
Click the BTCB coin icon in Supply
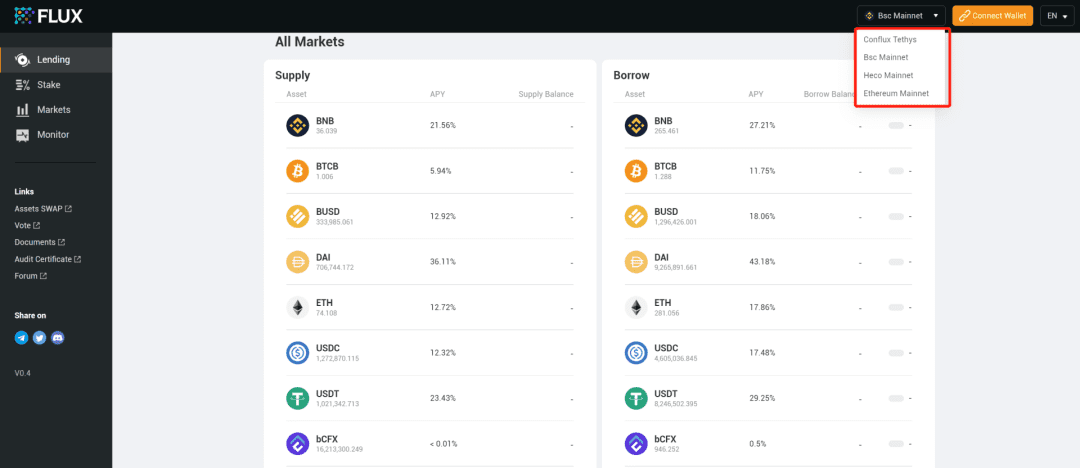coord(298,171)
